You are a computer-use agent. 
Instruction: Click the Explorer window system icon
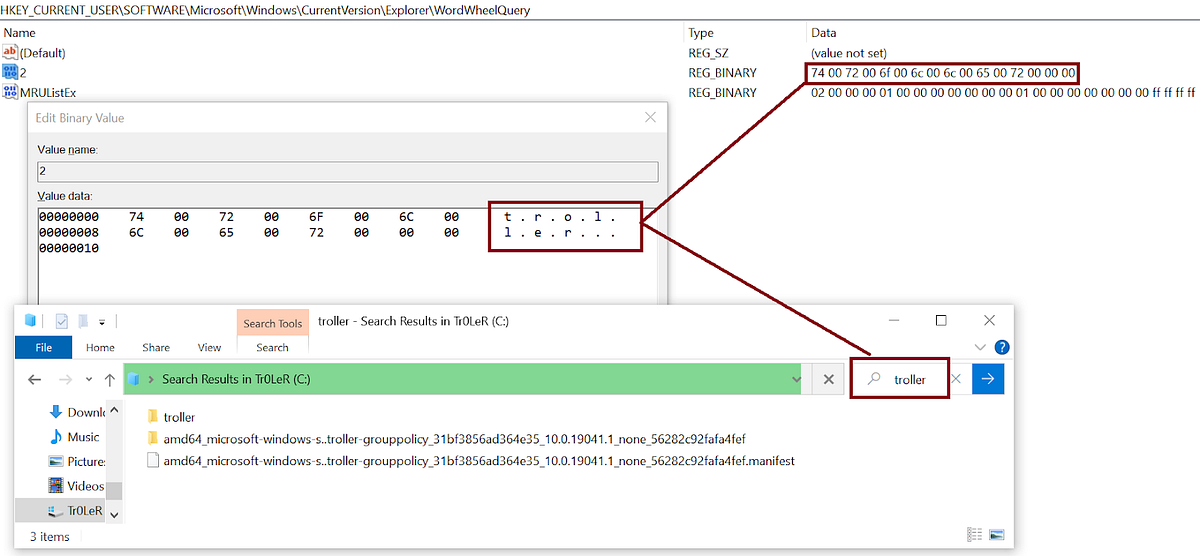pyautogui.click(x=30, y=321)
